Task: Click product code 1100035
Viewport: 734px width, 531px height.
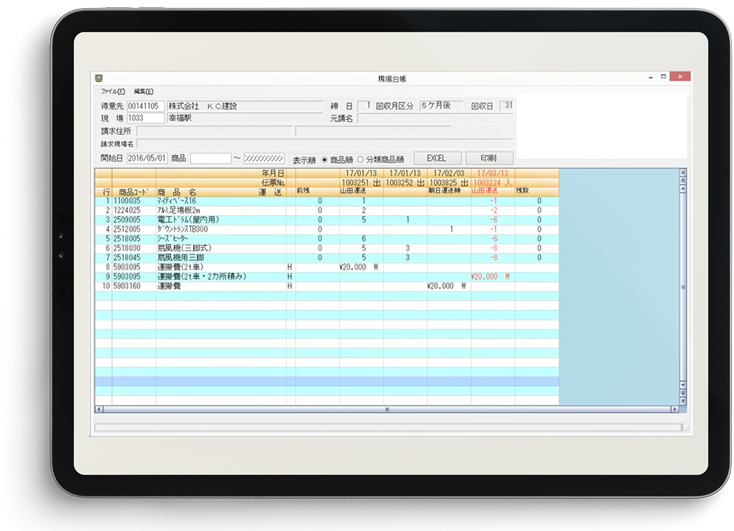Action: (x=127, y=201)
